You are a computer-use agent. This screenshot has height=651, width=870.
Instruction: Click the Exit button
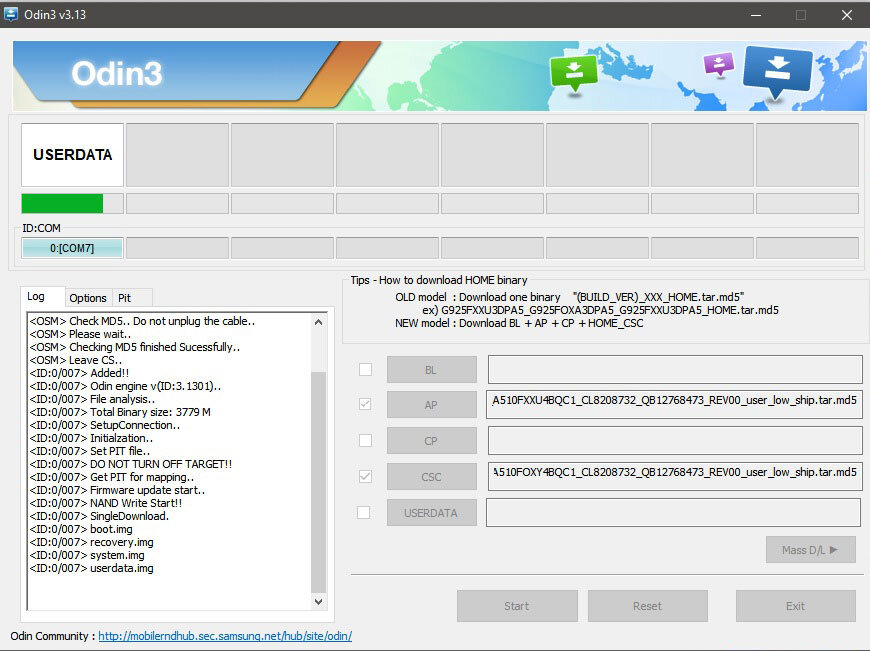[796, 606]
